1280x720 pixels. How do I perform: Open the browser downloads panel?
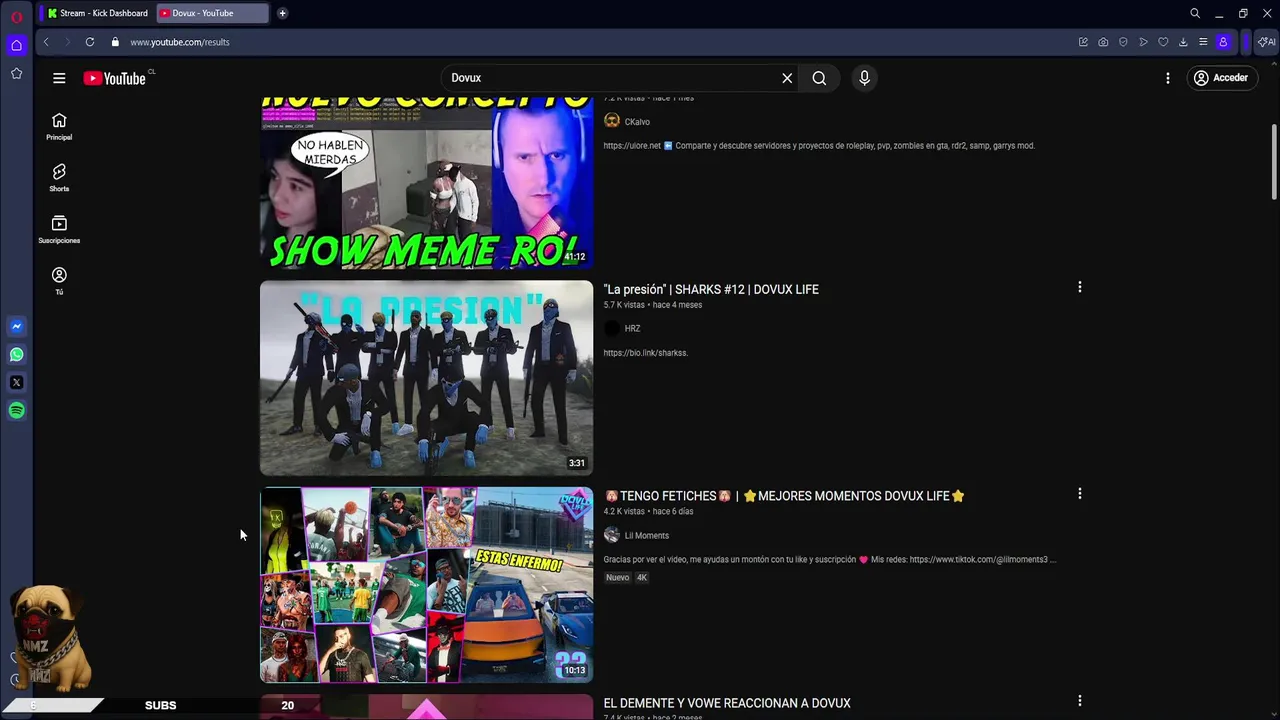(x=1183, y=42)
